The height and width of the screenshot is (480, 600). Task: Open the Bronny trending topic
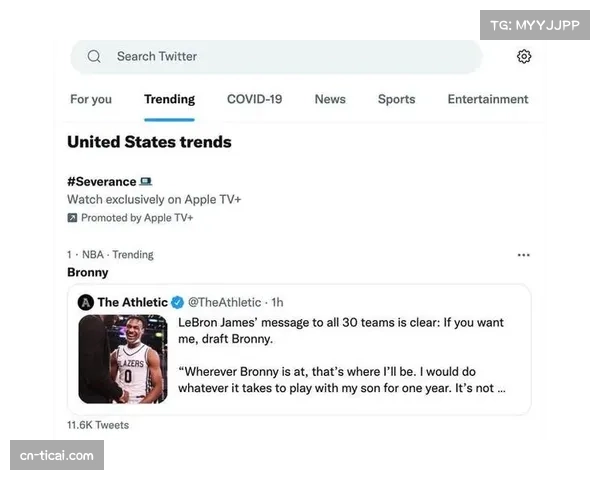(x=88, y=272)
